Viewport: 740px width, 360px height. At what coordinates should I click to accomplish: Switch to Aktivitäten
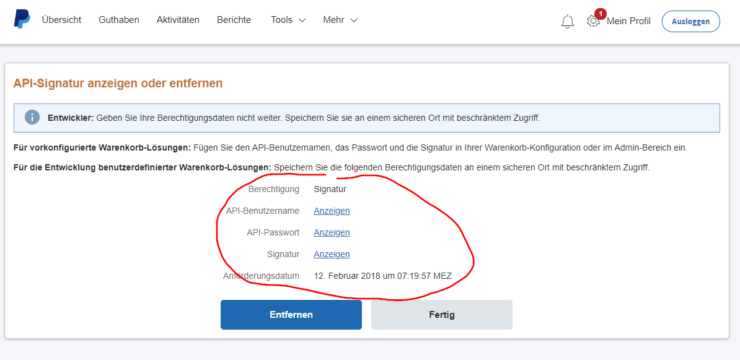pyautogui.click(x=178, y=20)
